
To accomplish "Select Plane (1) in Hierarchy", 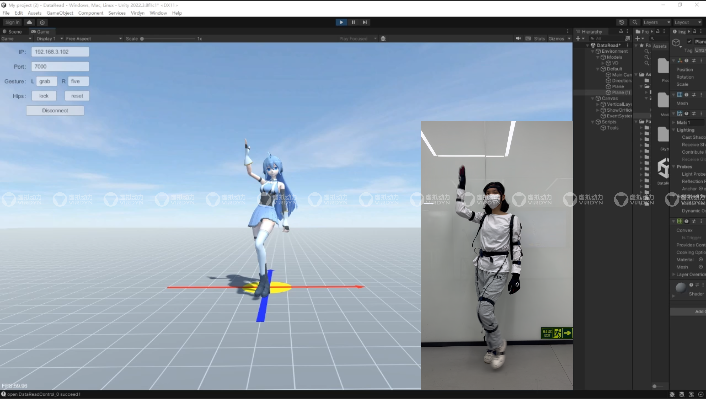I will [x=619, y=92].
